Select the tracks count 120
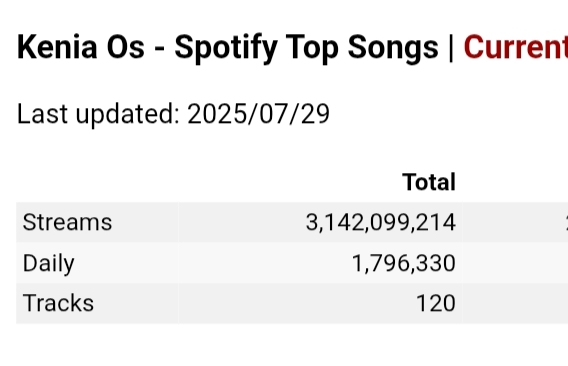This screenshot has width=568, height=366. [436, 303]
